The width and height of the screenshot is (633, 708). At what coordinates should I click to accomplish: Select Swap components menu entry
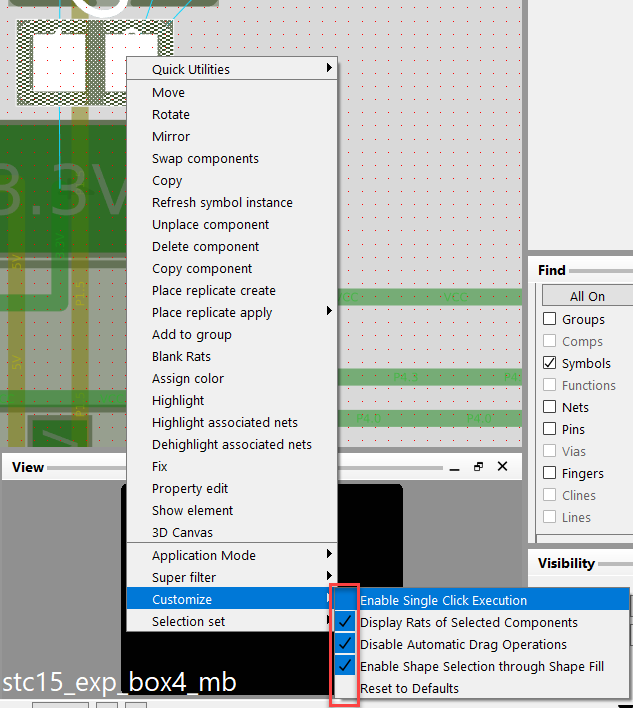(205, 159)
